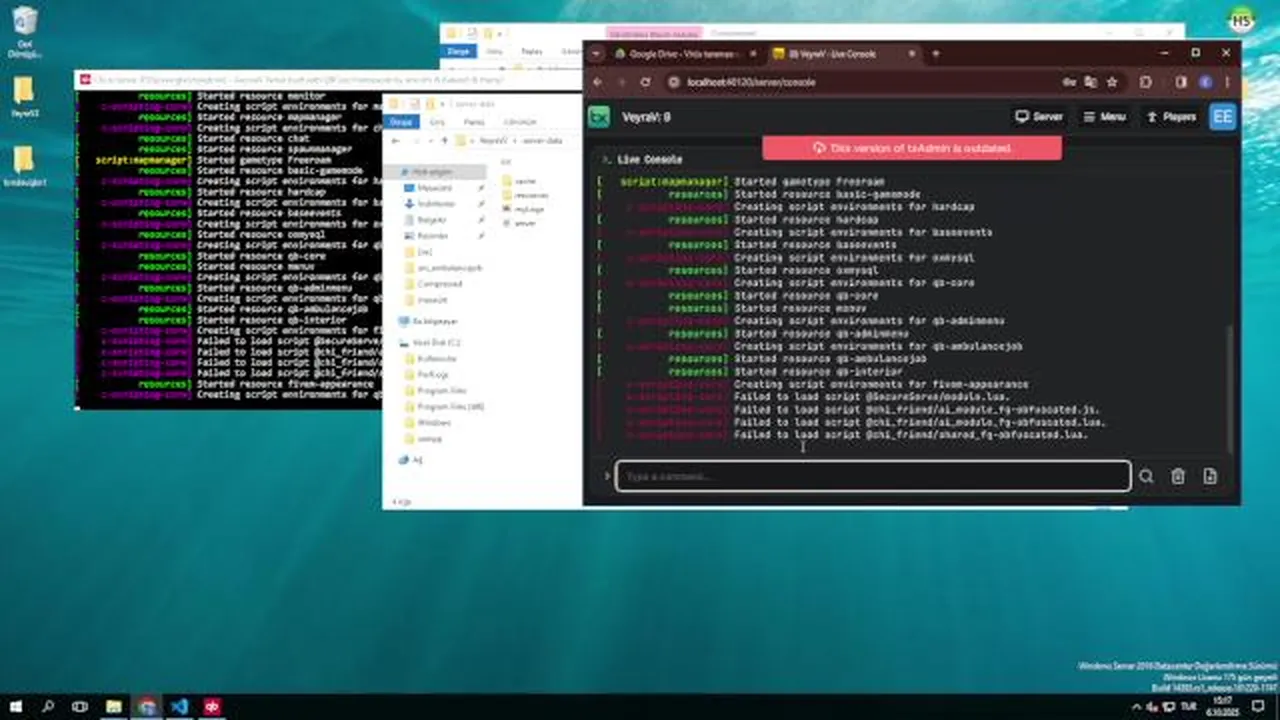
Task: Select Windows folder in Explorer sidebar
Action: 433,423
